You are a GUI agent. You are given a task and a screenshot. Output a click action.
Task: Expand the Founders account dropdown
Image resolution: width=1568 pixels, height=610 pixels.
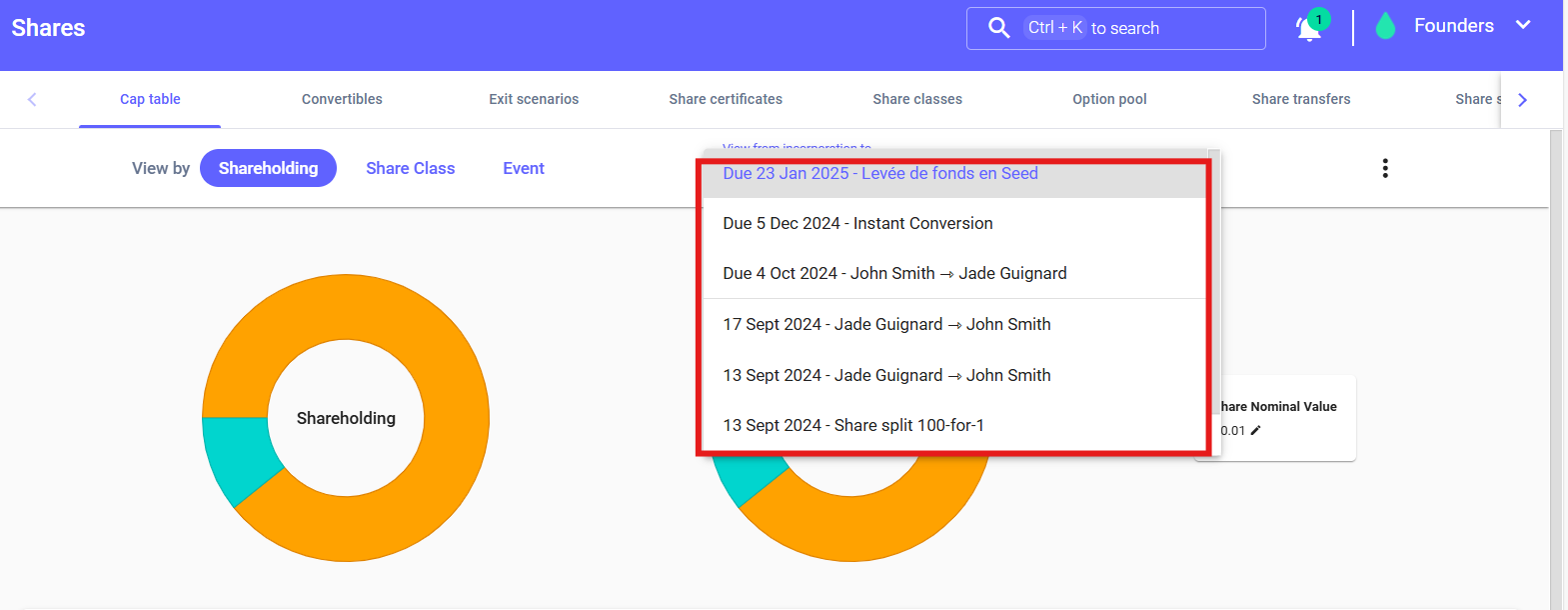(x=1522, y=26)
